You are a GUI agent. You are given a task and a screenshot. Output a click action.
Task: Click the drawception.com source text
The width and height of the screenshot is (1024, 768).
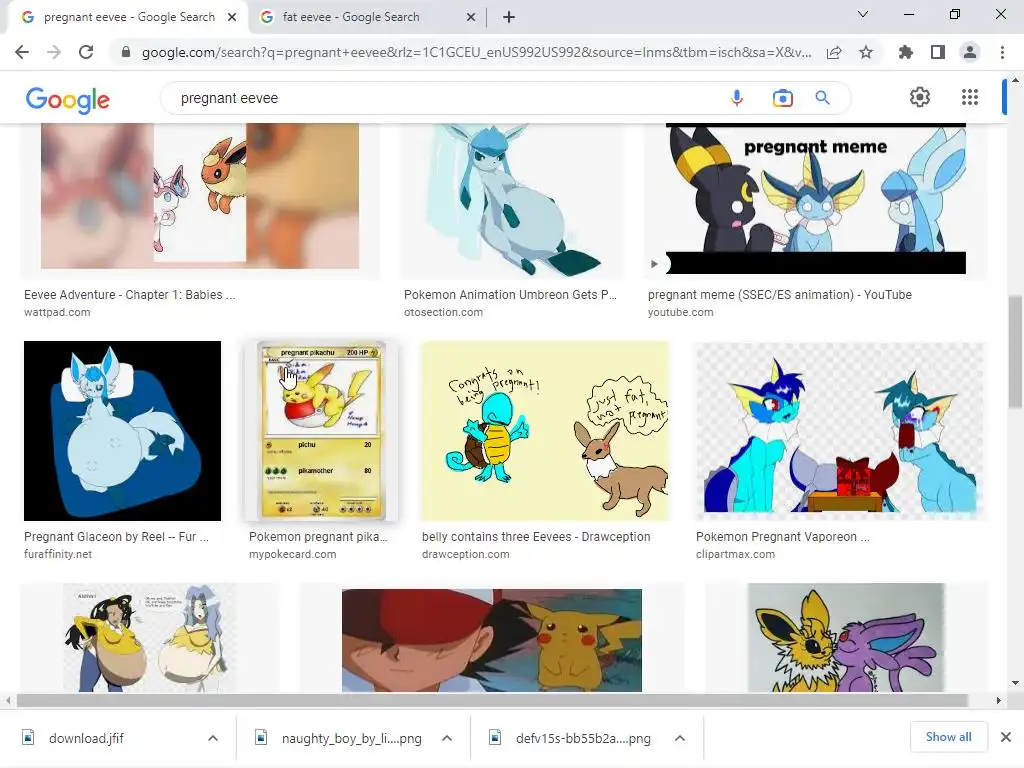(x=466, y=554)
